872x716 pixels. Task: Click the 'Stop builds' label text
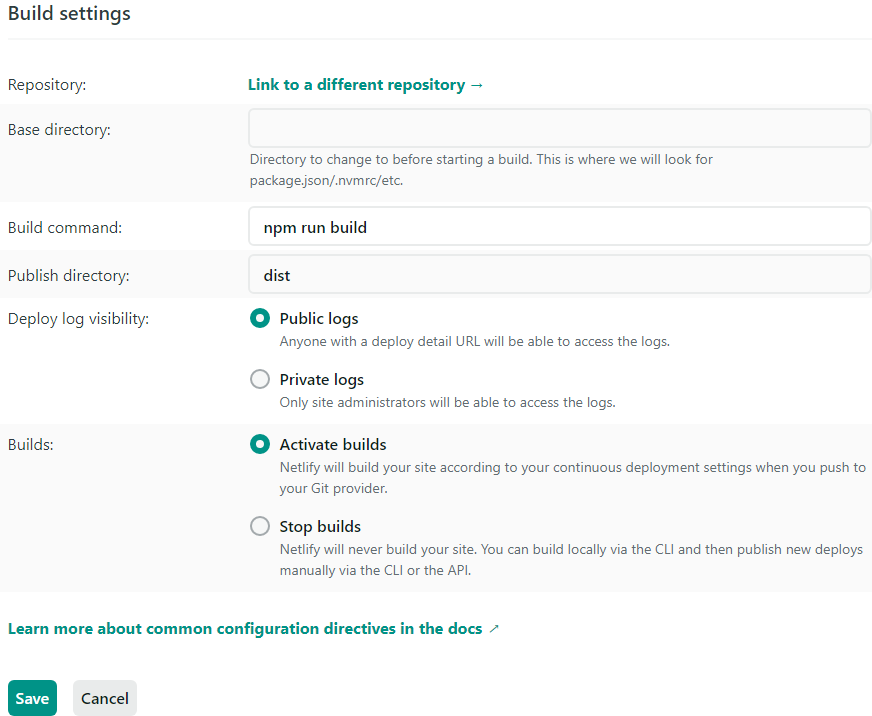point(320,526)
